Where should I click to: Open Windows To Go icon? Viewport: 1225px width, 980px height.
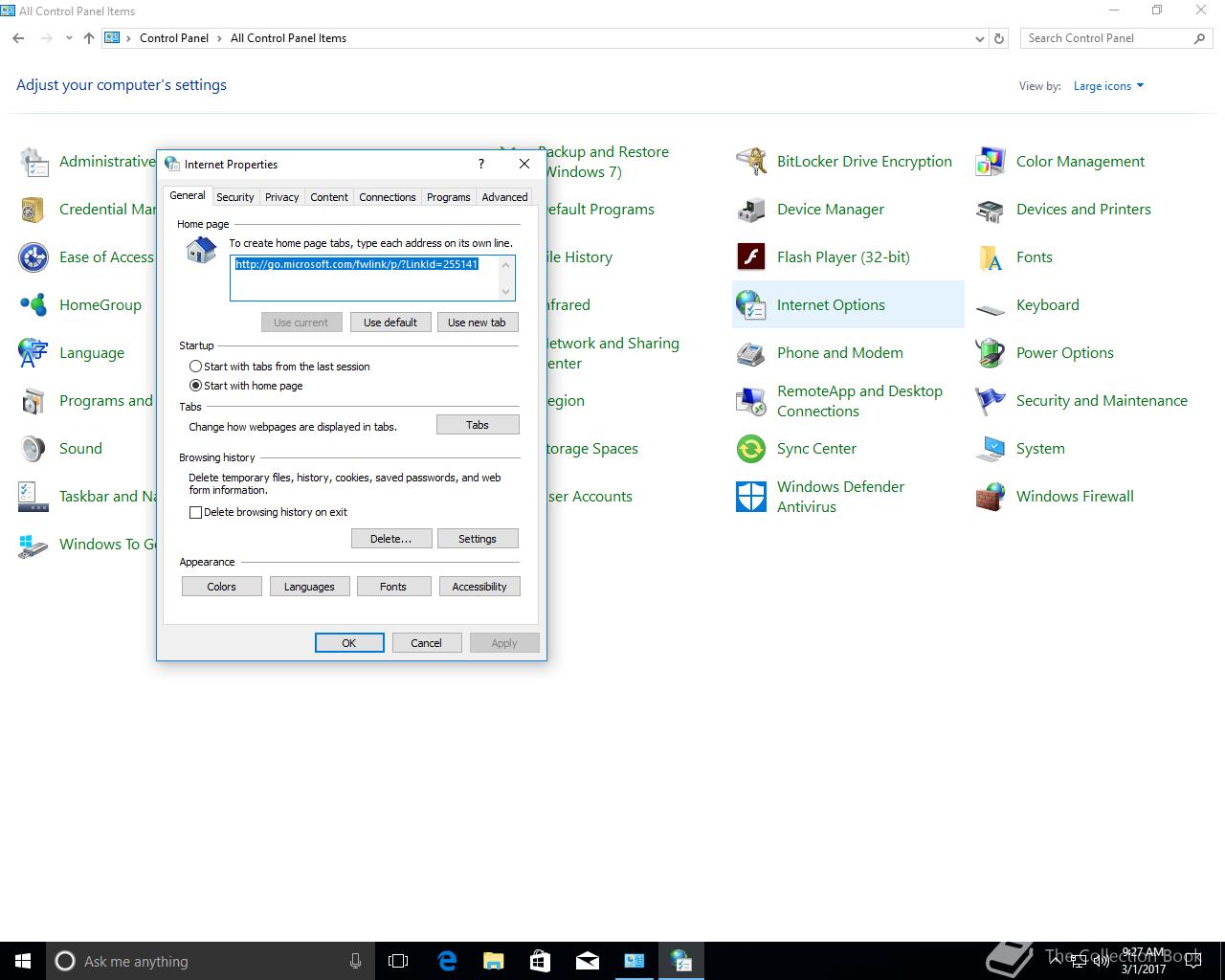click(33, 545)
